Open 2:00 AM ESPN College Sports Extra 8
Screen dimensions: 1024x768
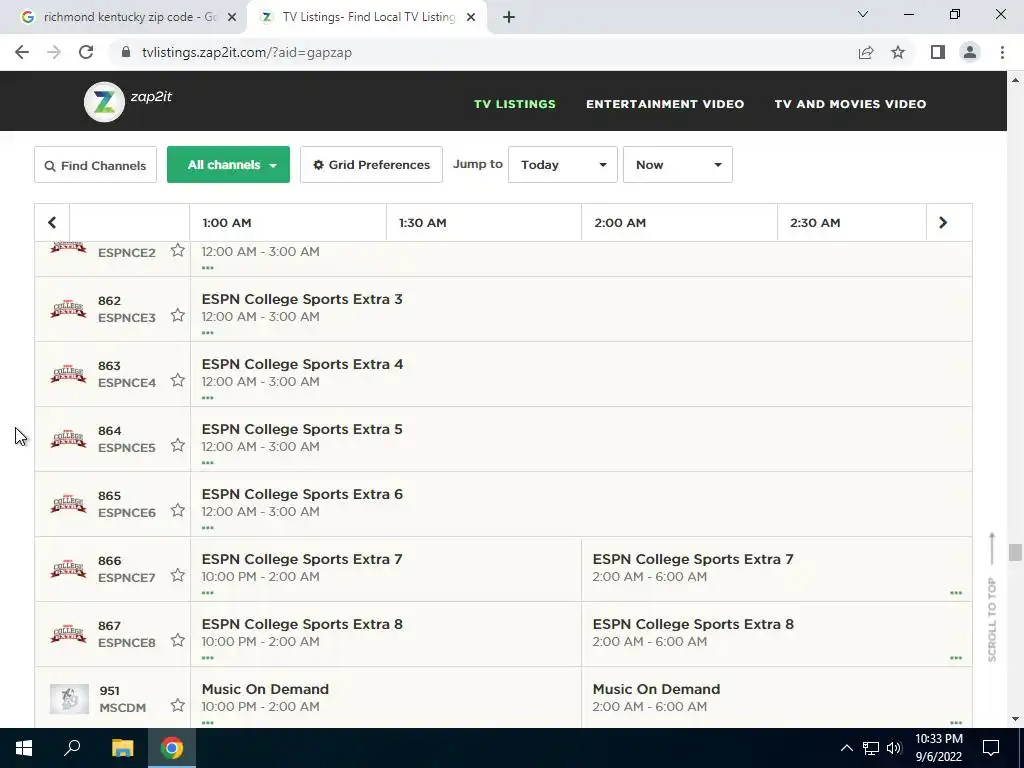coord(693,624)
